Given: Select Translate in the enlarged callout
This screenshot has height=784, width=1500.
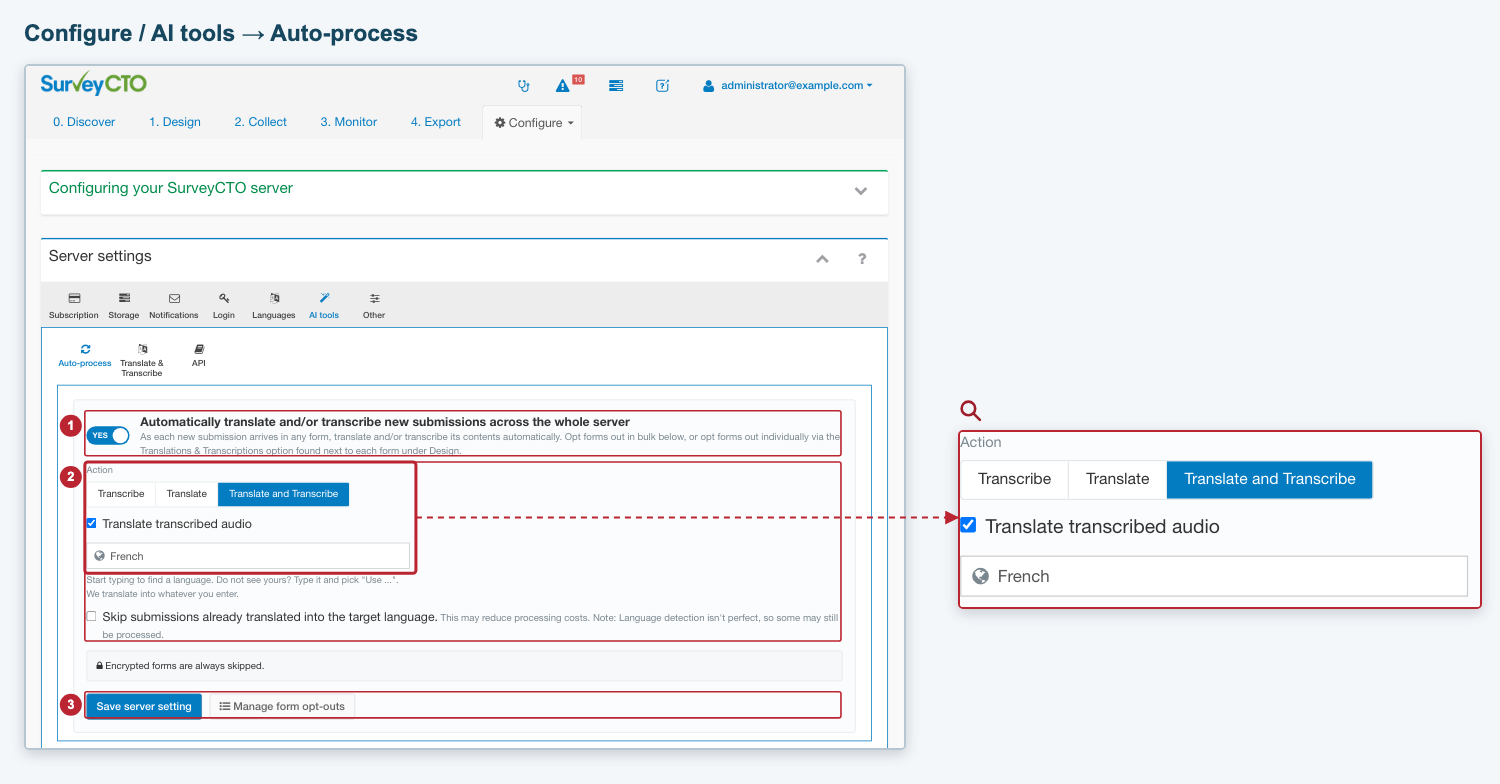Looking at the screenshot, I should pyautogui.click(x=1118, y=479).
